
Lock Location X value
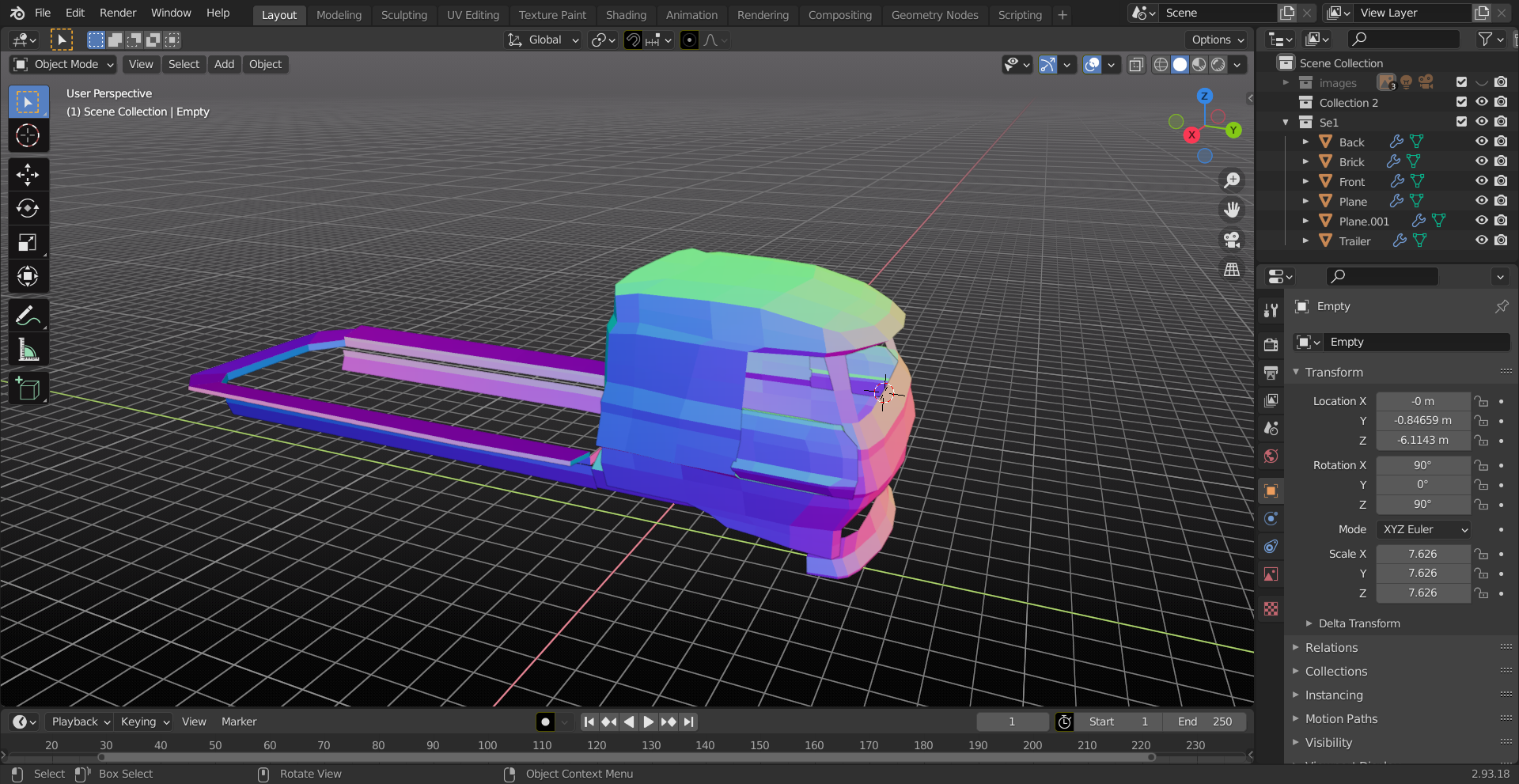click(x=1481, y=401)
